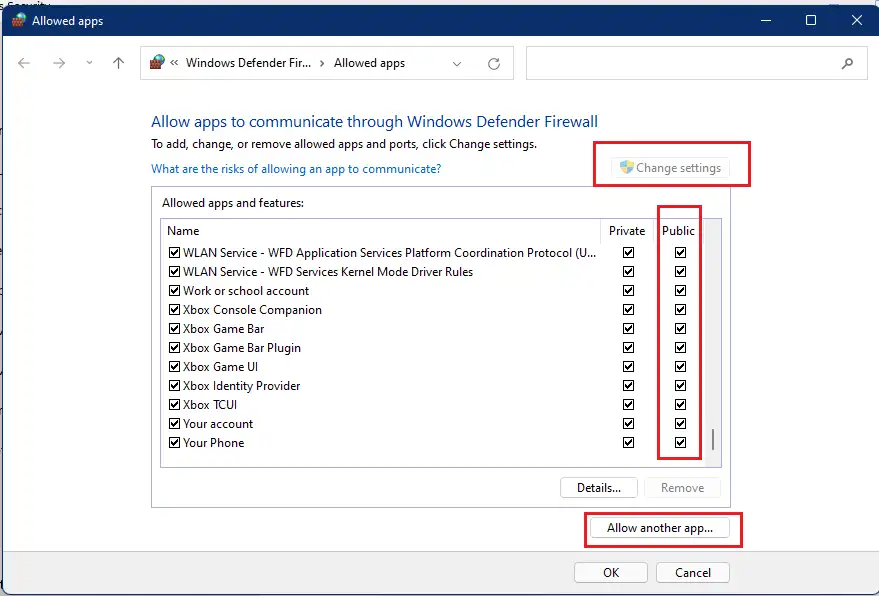
Task: Toggle Public checkbox for Xbox Game Bar
Action: (x=680, y=329)
